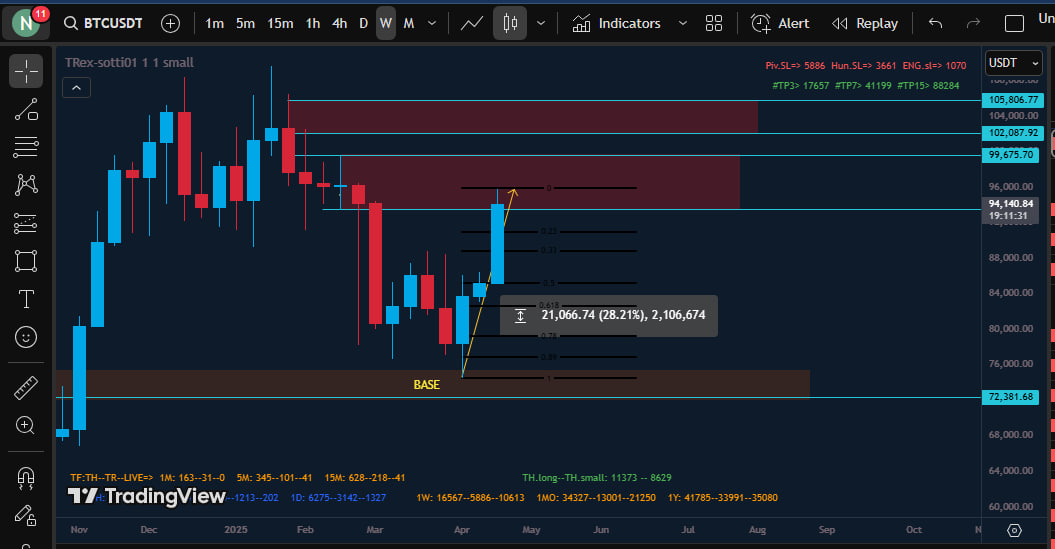Select the crosshair cursor tool
1055x549 pixels.
(26, 71)
